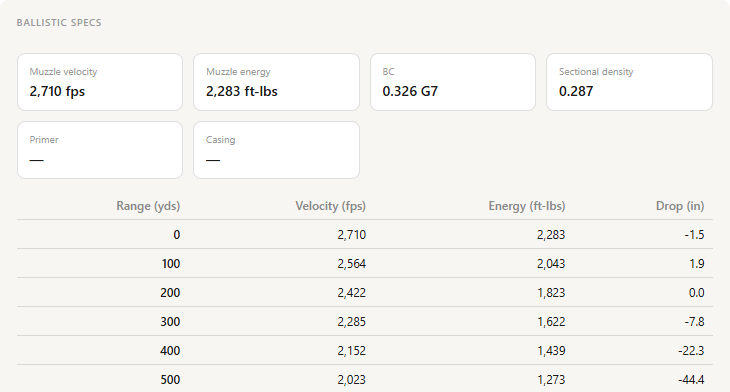
Task: Select the 0 yards range cell
Action: point(176,235)
